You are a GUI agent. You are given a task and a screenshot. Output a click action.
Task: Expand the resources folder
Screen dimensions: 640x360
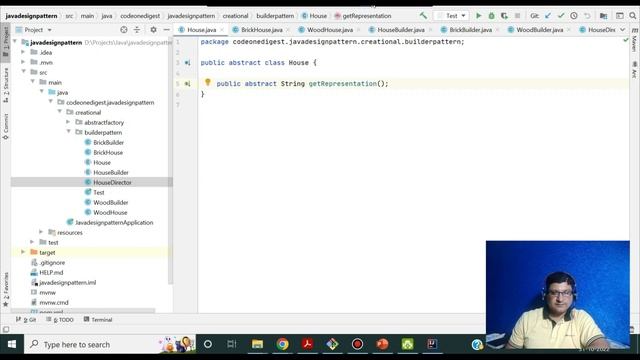pos(41,232)
